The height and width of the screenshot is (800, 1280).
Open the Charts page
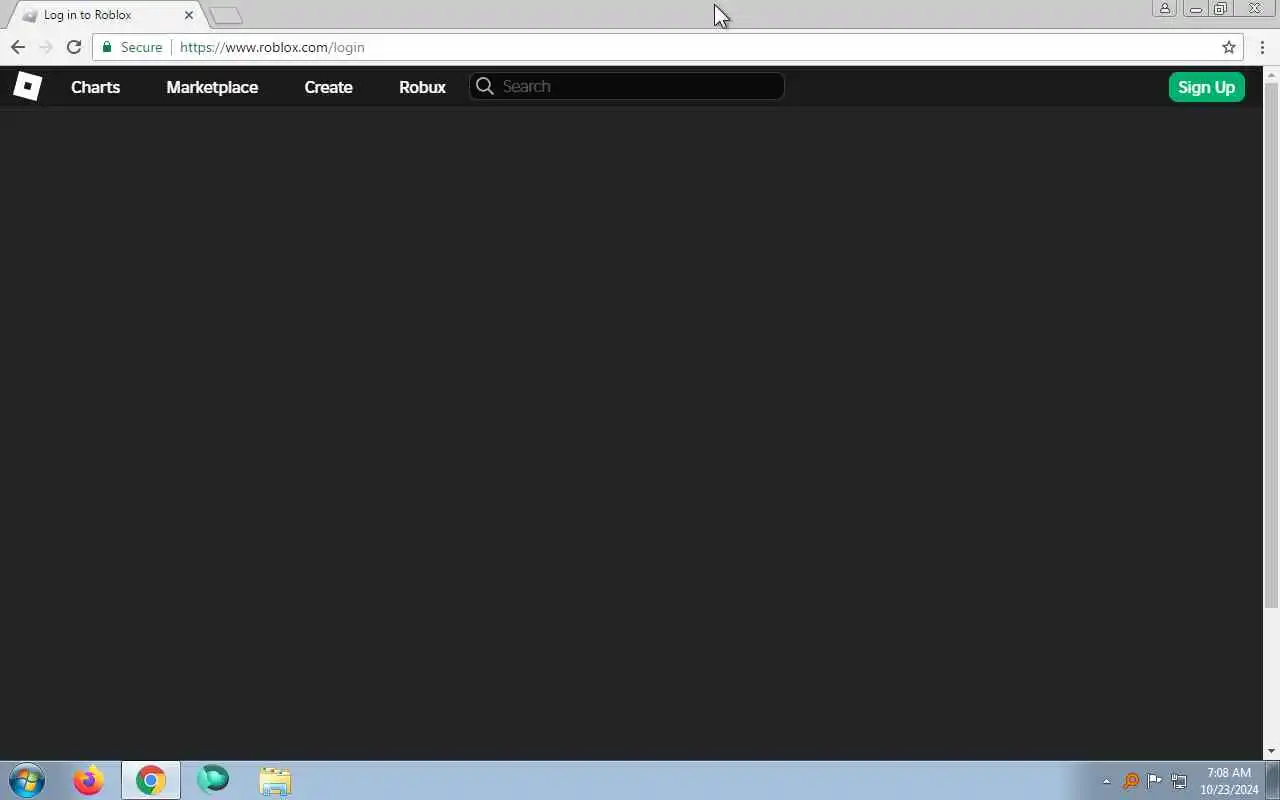(95, 87)
